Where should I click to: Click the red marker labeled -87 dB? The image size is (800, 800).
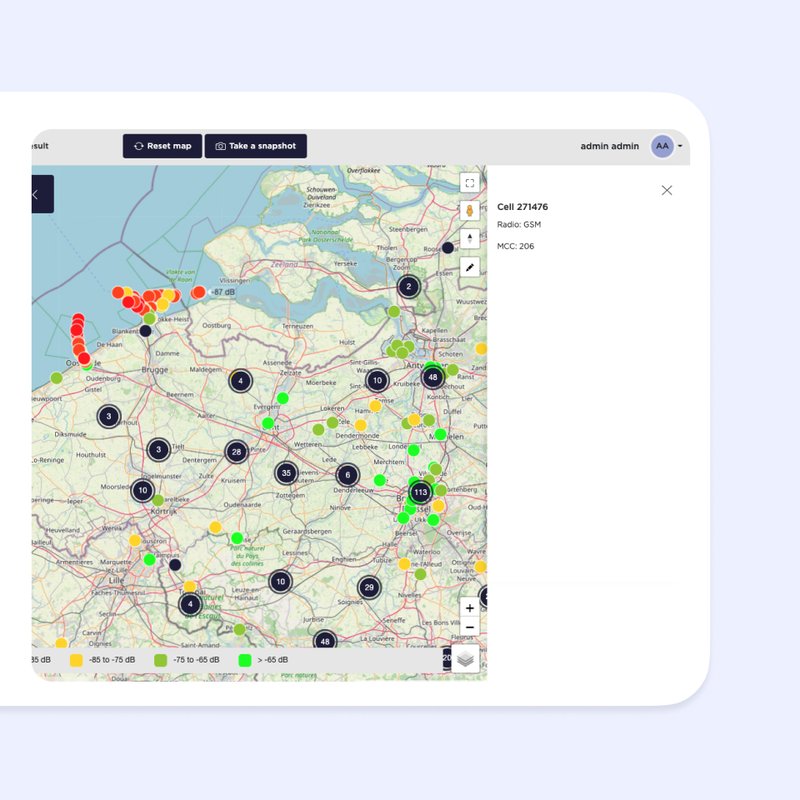pyautogui.click(x=198, y=292)
